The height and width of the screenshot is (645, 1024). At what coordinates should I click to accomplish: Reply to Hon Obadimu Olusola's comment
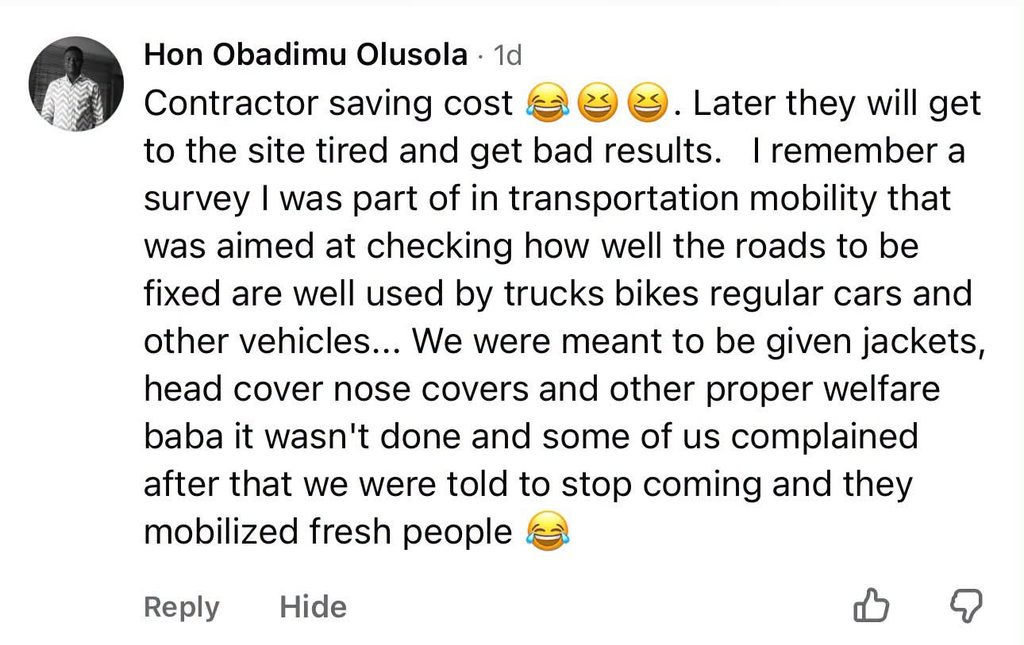click(182, 607)
